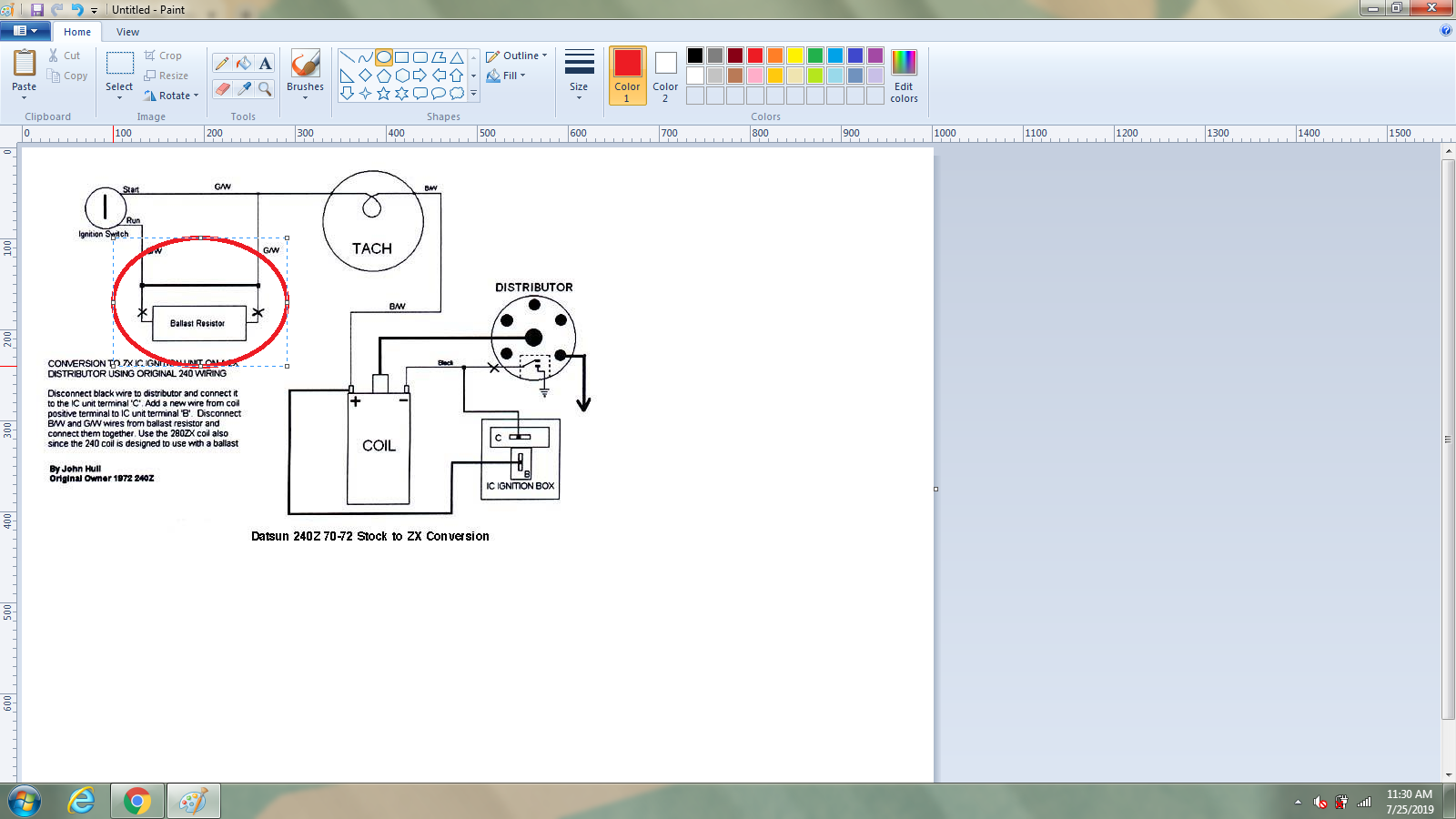The height and width of the screenshot is (819, 1456).
Task: Pick the purple color swatch
Action: tap(875, 56)
